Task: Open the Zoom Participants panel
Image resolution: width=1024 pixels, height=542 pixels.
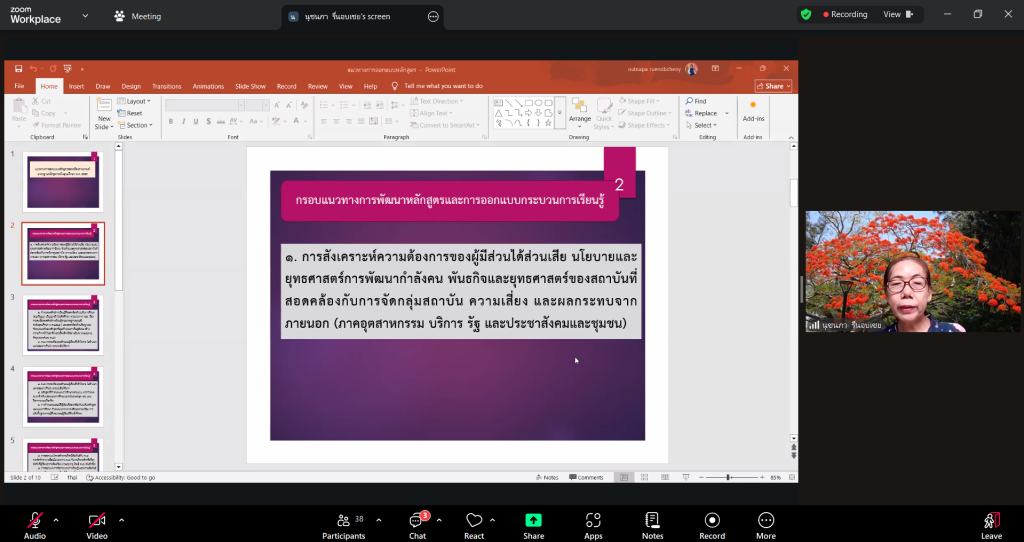Action: (x=343, y=521)
